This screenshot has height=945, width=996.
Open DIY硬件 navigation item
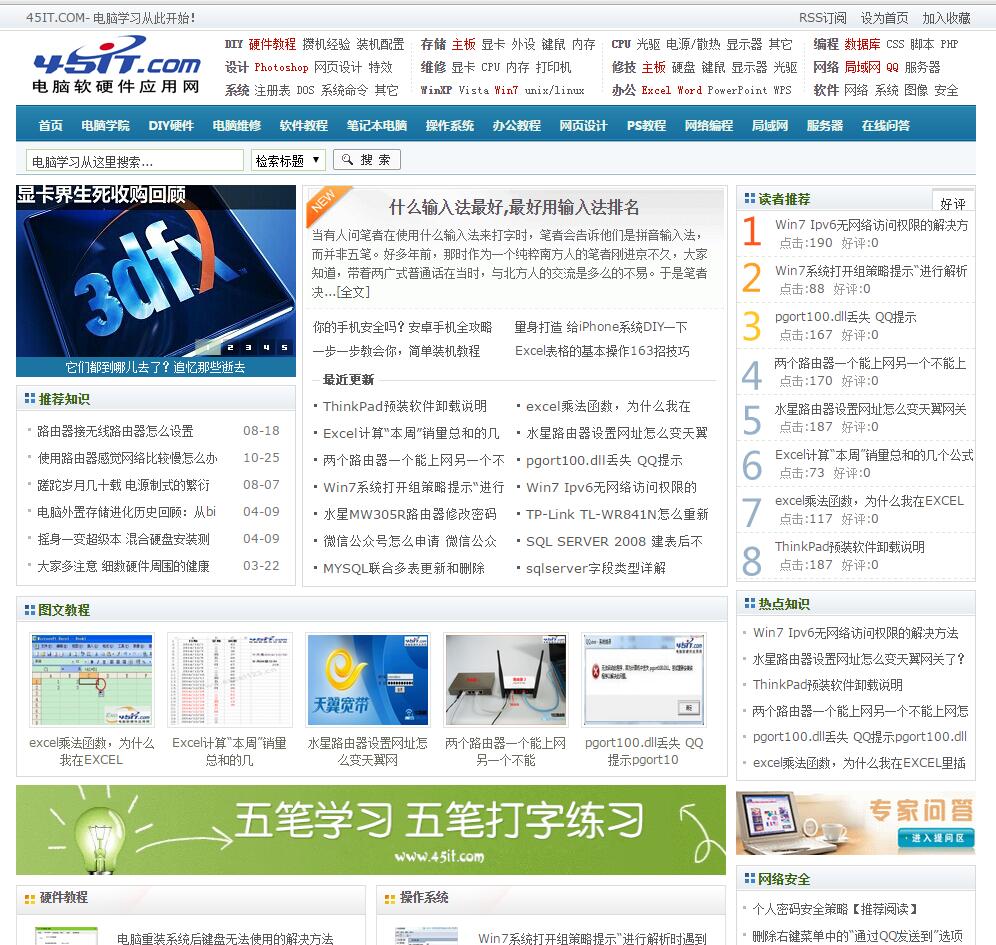pos(171,125)
